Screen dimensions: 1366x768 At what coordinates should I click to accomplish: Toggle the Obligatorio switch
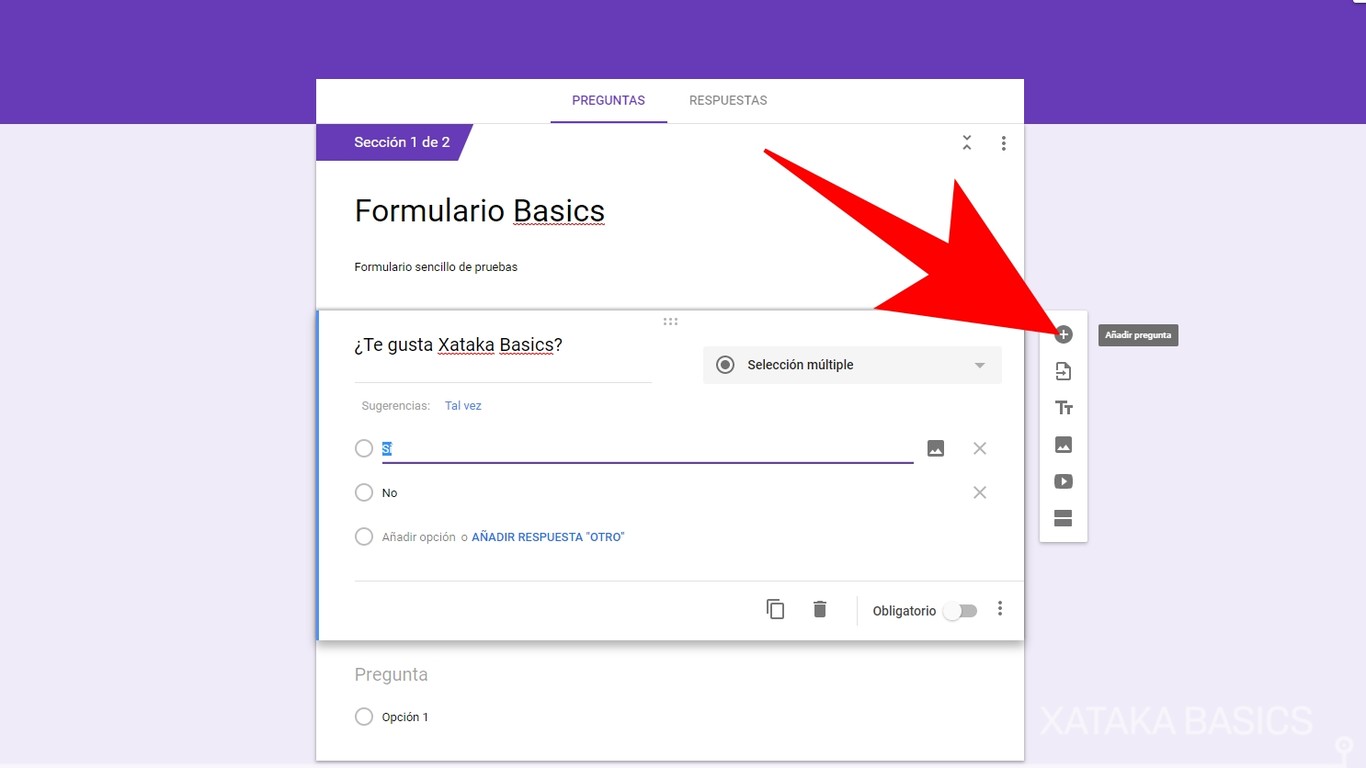[960, 611]
